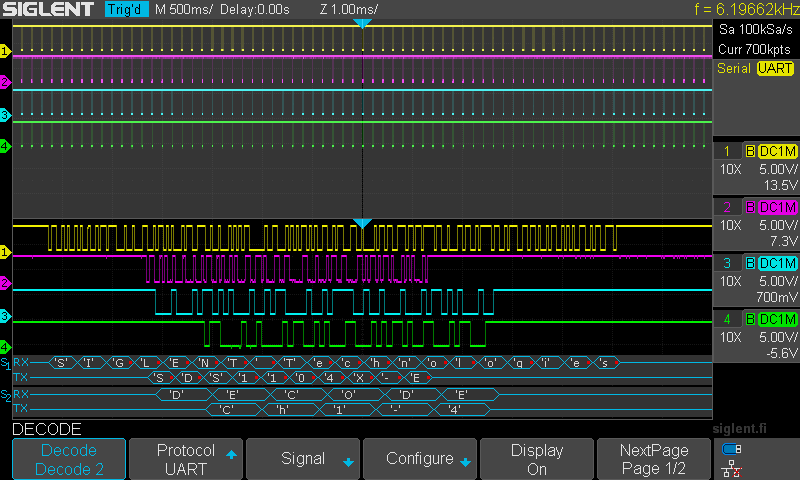Image resolution: width=800 pixels, height=480 pixels.
Task: Click the frequency counter f = 6.19662kHz
Action: [x=747, y=9]
